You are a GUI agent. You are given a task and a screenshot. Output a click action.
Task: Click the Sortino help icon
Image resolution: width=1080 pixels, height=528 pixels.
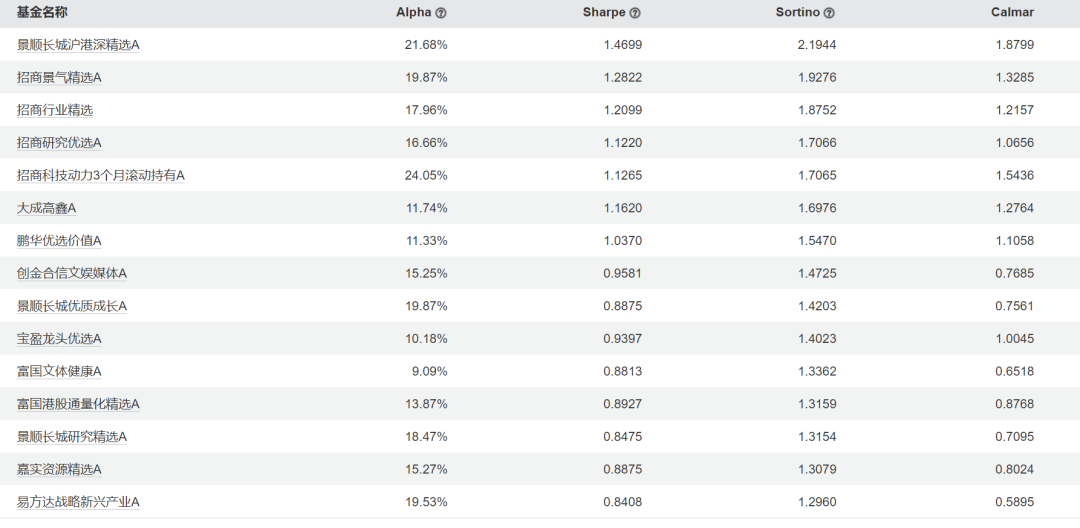[x=829, y=13]
